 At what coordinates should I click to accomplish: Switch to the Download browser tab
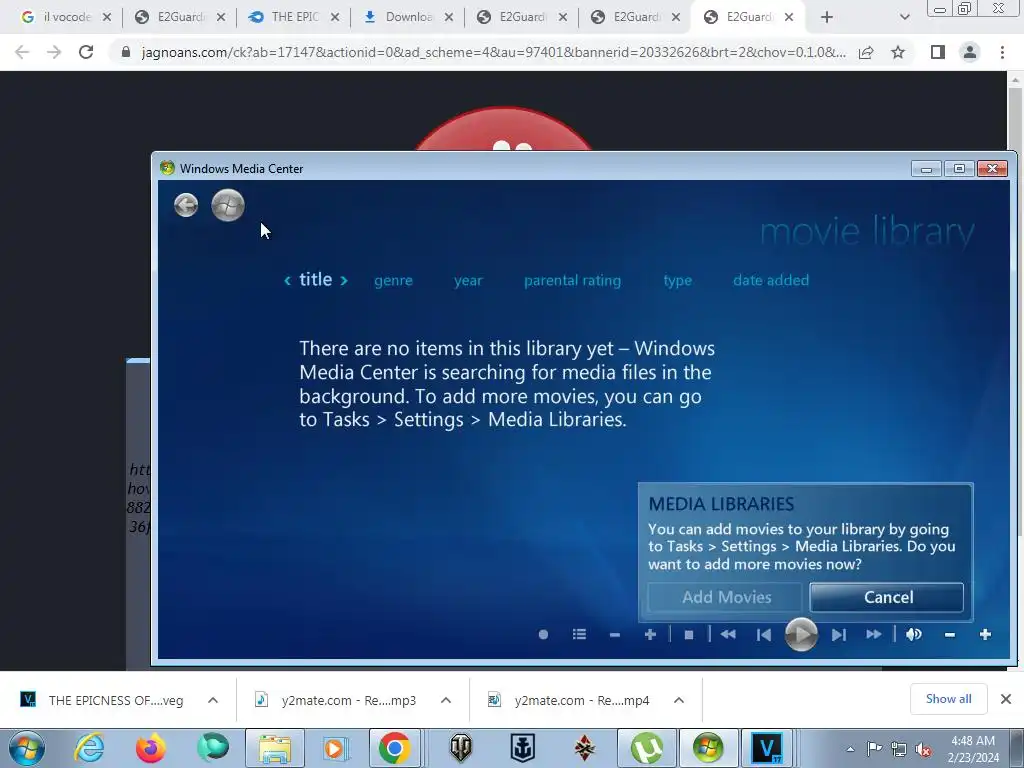tap(408, 17)
